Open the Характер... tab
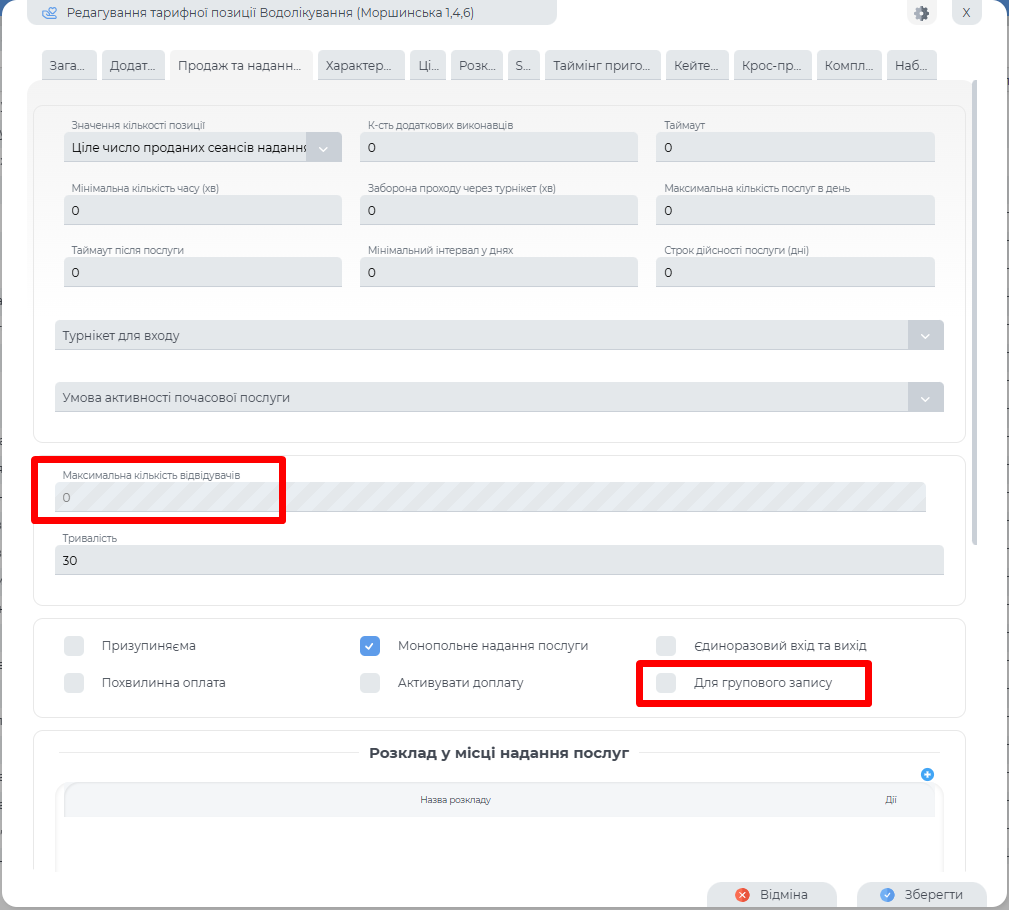Viewport: 1009px width, 910px height. click(361, 66)
